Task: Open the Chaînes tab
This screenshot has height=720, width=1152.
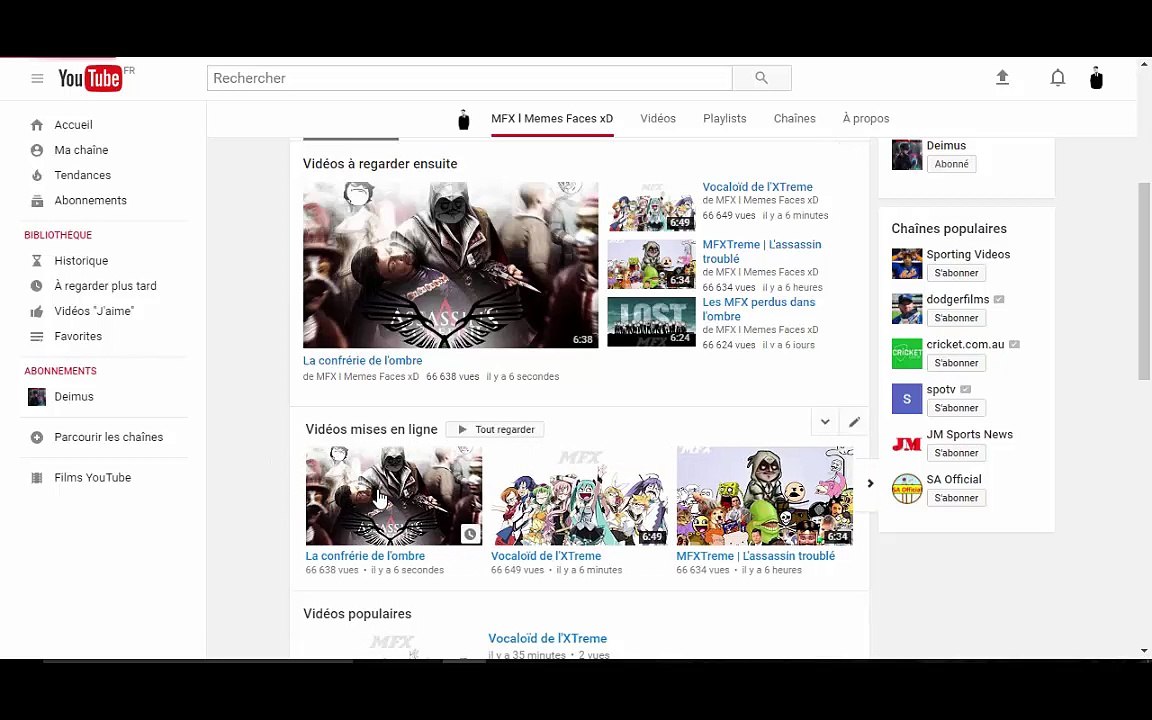Action: point(794,118)
